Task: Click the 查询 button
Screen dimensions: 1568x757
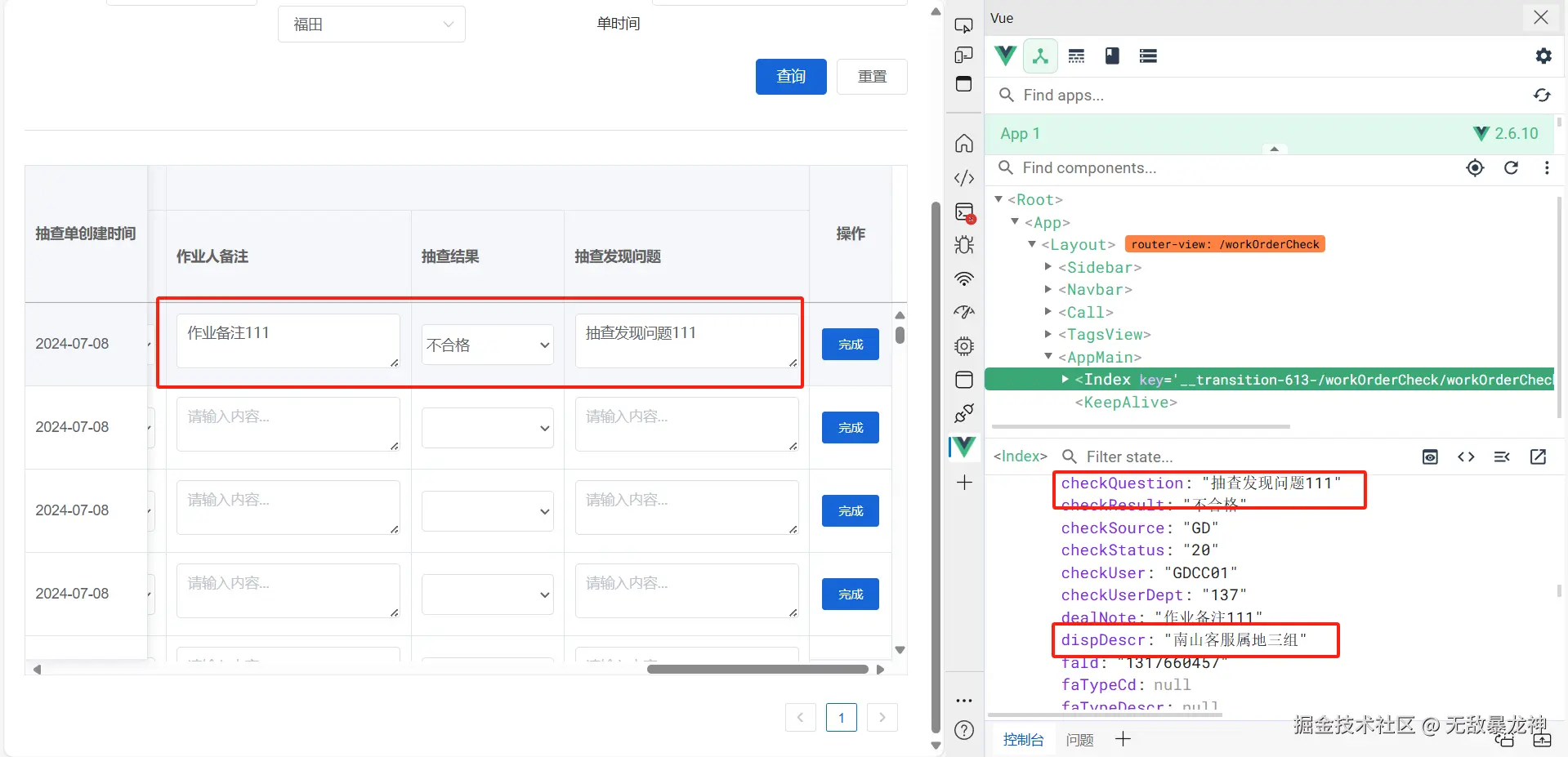Action: click(x=791, y=77)
